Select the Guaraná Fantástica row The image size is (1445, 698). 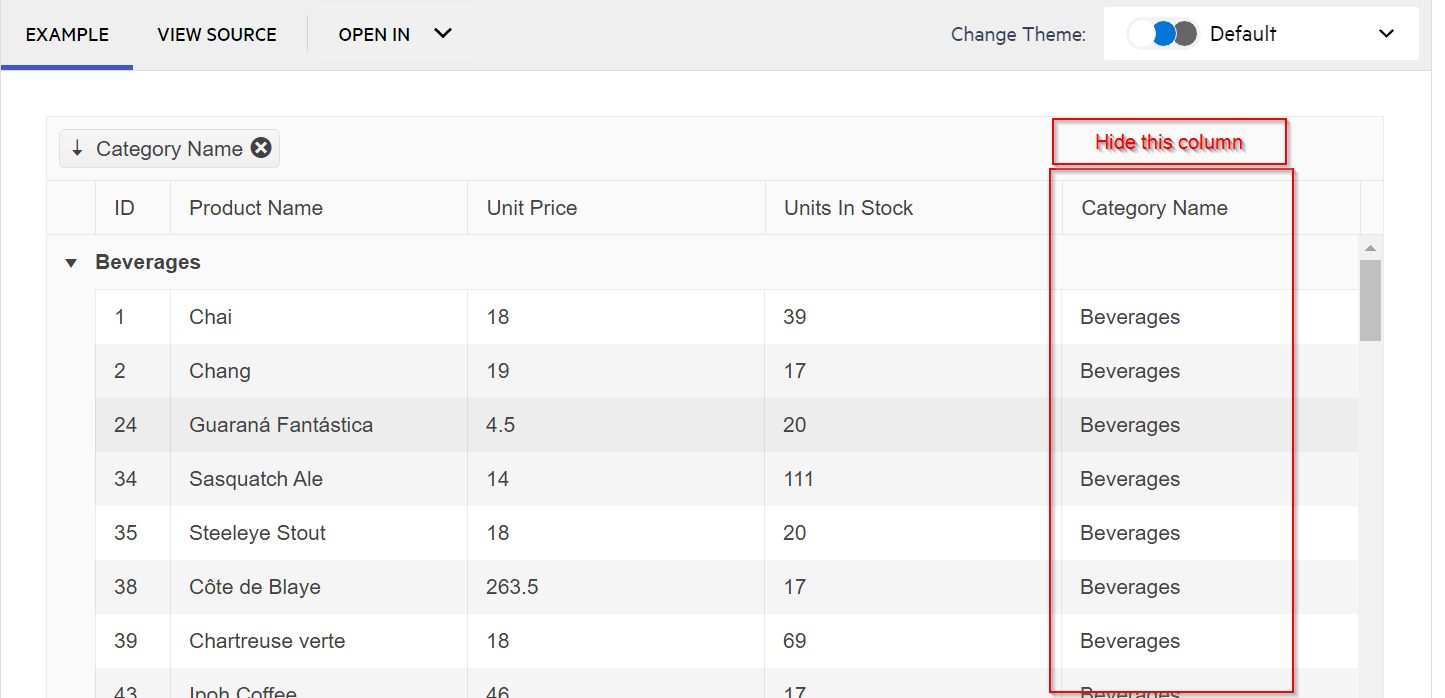pos(281,425)
